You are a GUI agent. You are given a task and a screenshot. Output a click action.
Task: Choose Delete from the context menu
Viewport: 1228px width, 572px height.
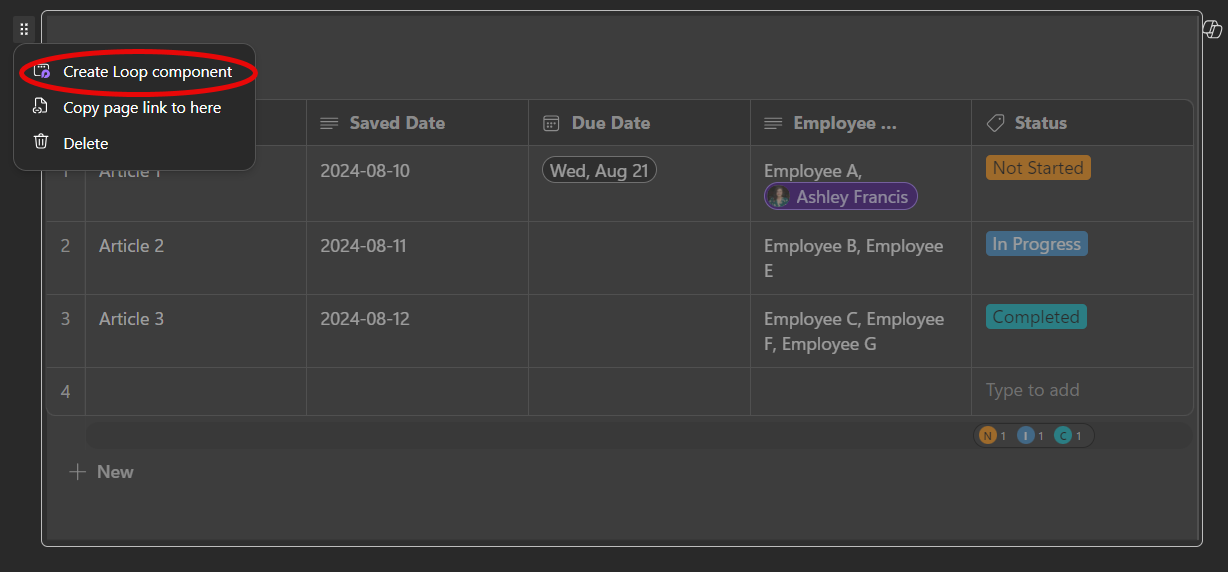pyautogui.click(x=134, y=143)
